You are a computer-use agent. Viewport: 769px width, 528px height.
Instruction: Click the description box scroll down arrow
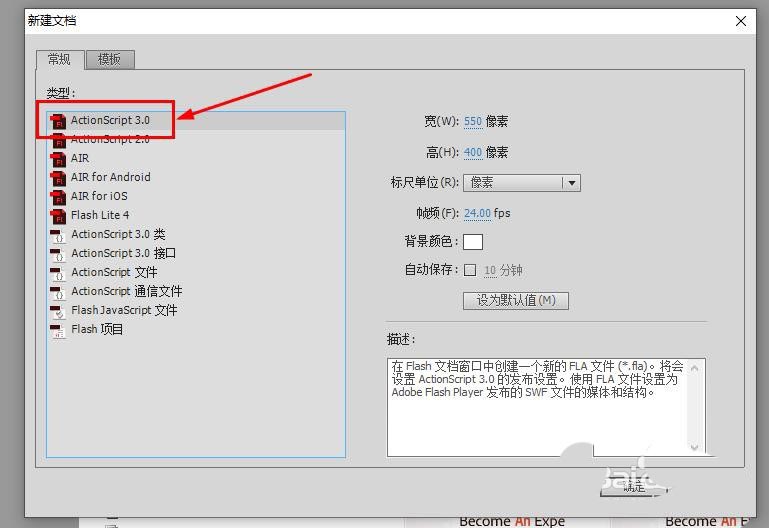694,447
